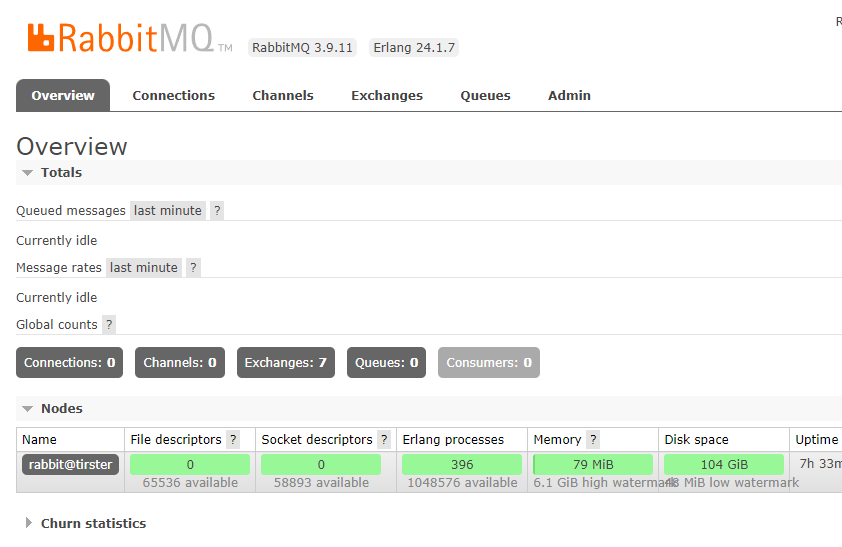Image resolution: width=842 pixels, height=547 pixels.
Task: Open the Connections tab
Action: coord(173,96)
